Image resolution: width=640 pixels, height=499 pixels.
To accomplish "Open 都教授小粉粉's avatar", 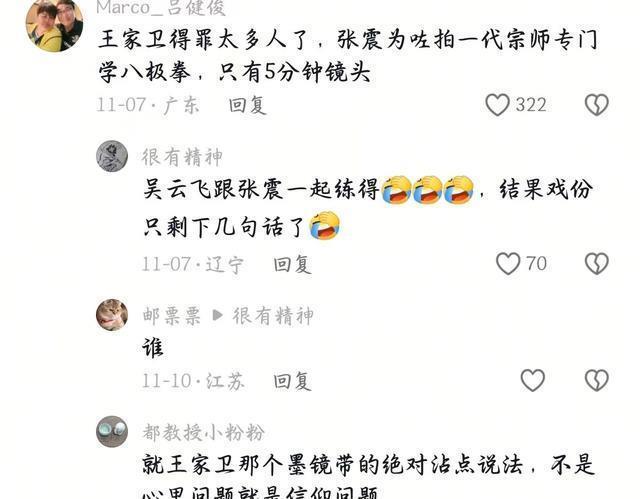I will point(112,432).
